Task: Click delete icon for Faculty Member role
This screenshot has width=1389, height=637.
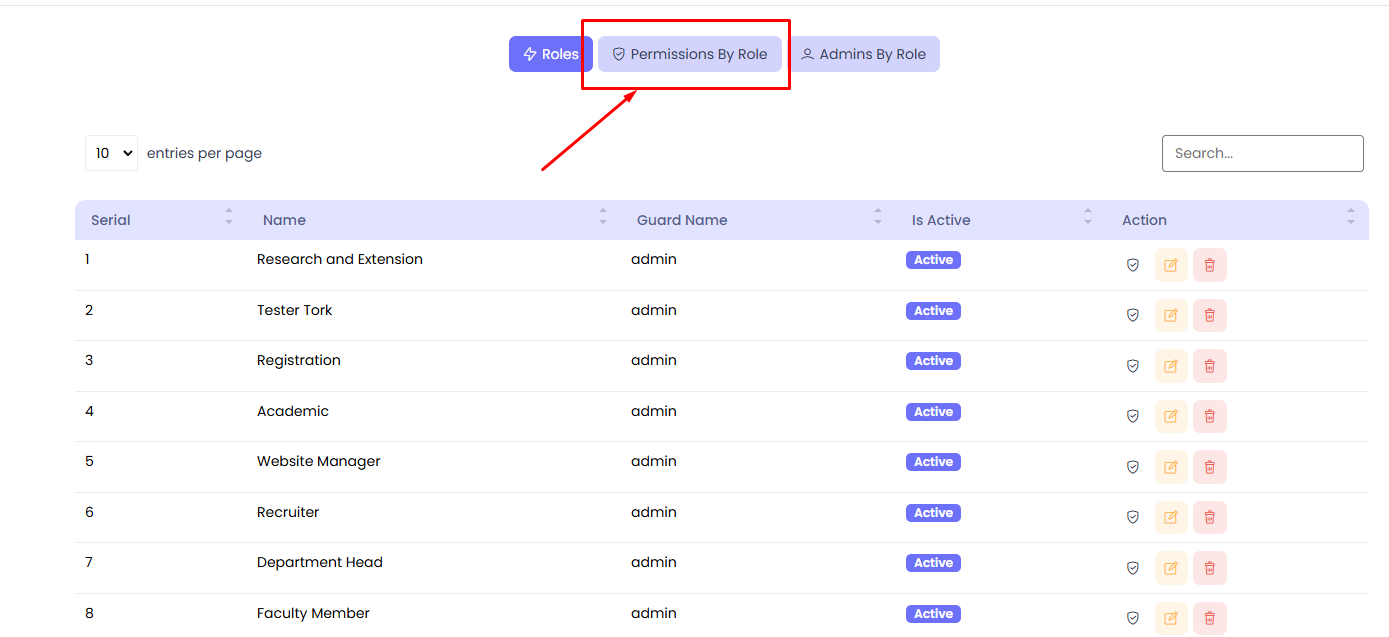Action: (x=1209, y=618)
